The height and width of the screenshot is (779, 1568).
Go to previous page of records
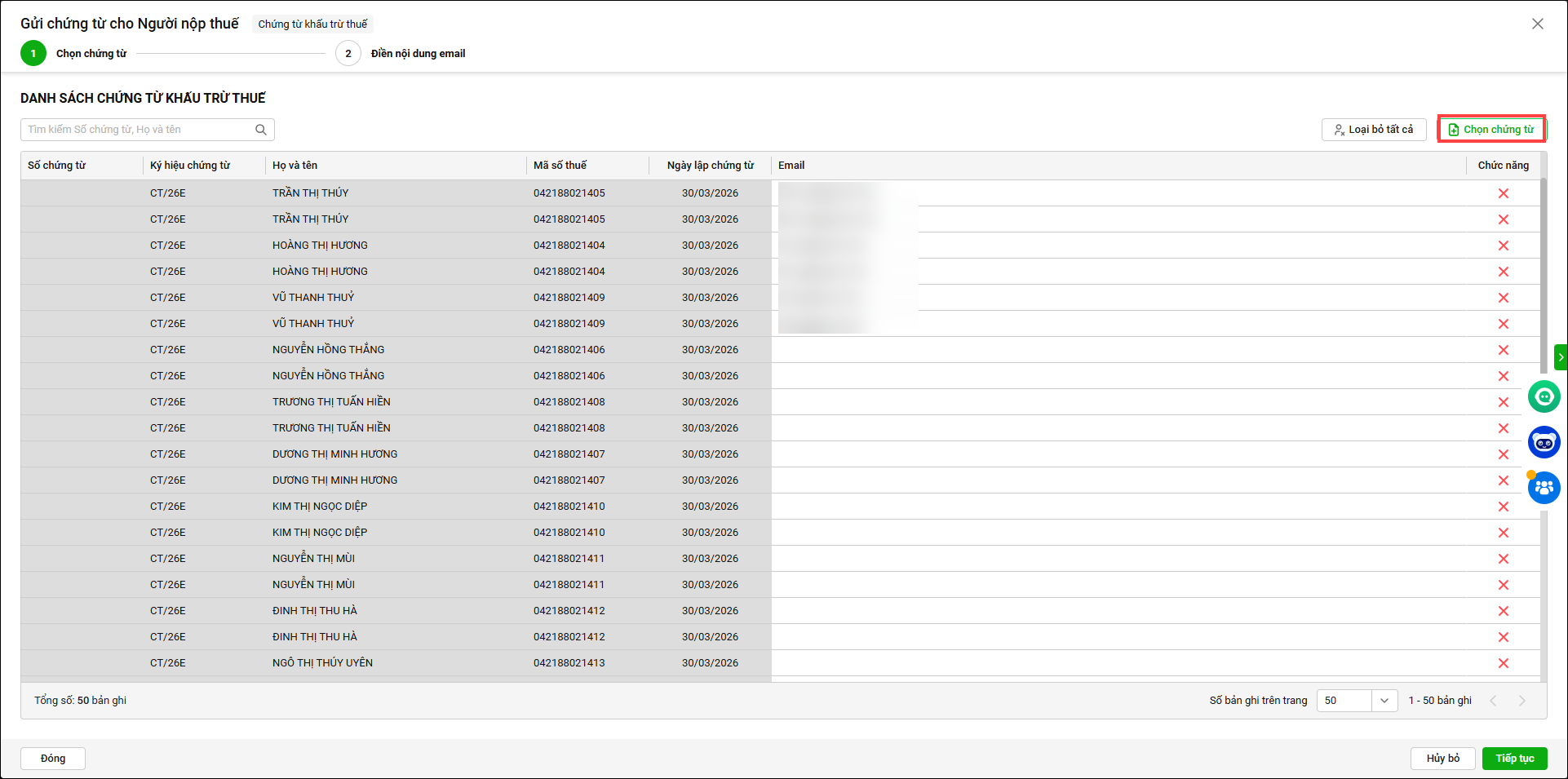(x=1493, y=701)
